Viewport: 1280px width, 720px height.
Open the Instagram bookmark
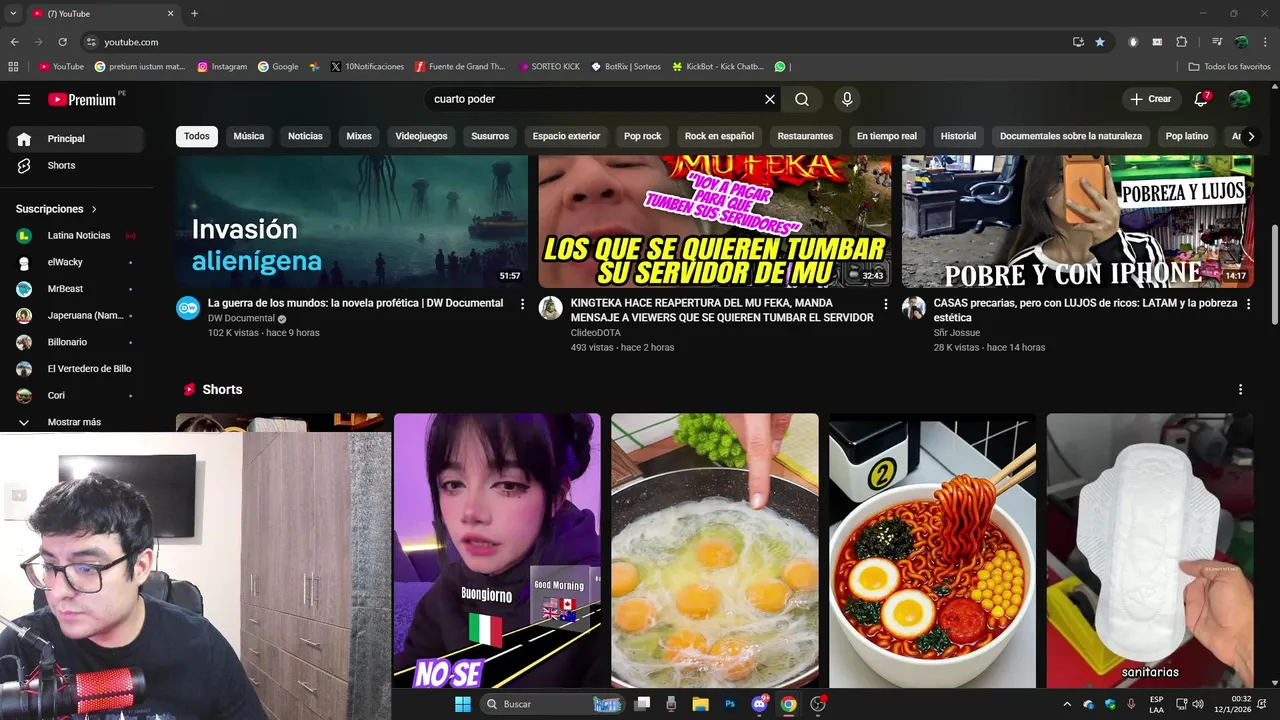[x=222, y=67]
